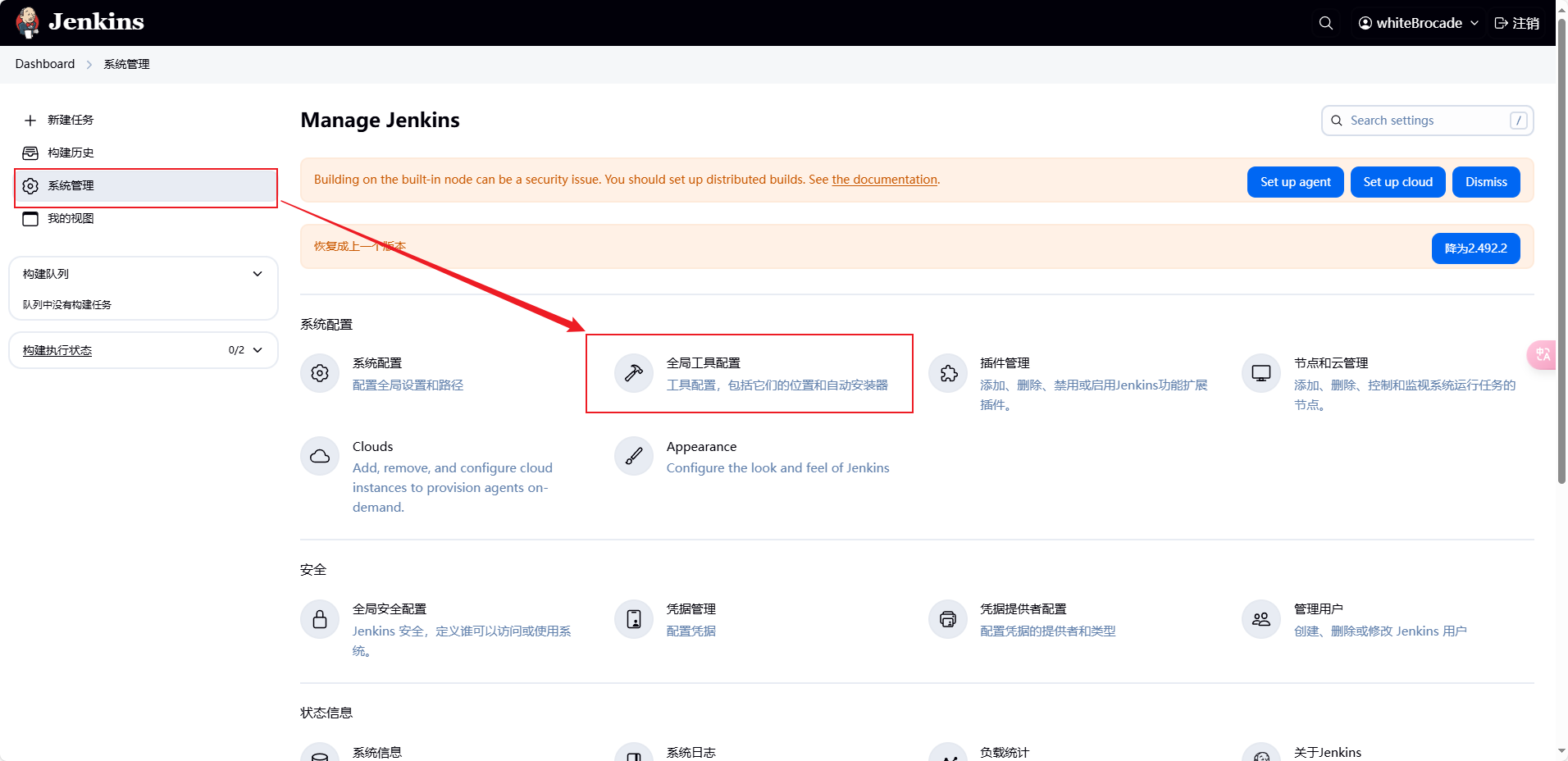The width and height of the screenshot is (1568, 761).
Task: Click the 管理用户 people icon
Action: pos(1261,619)
